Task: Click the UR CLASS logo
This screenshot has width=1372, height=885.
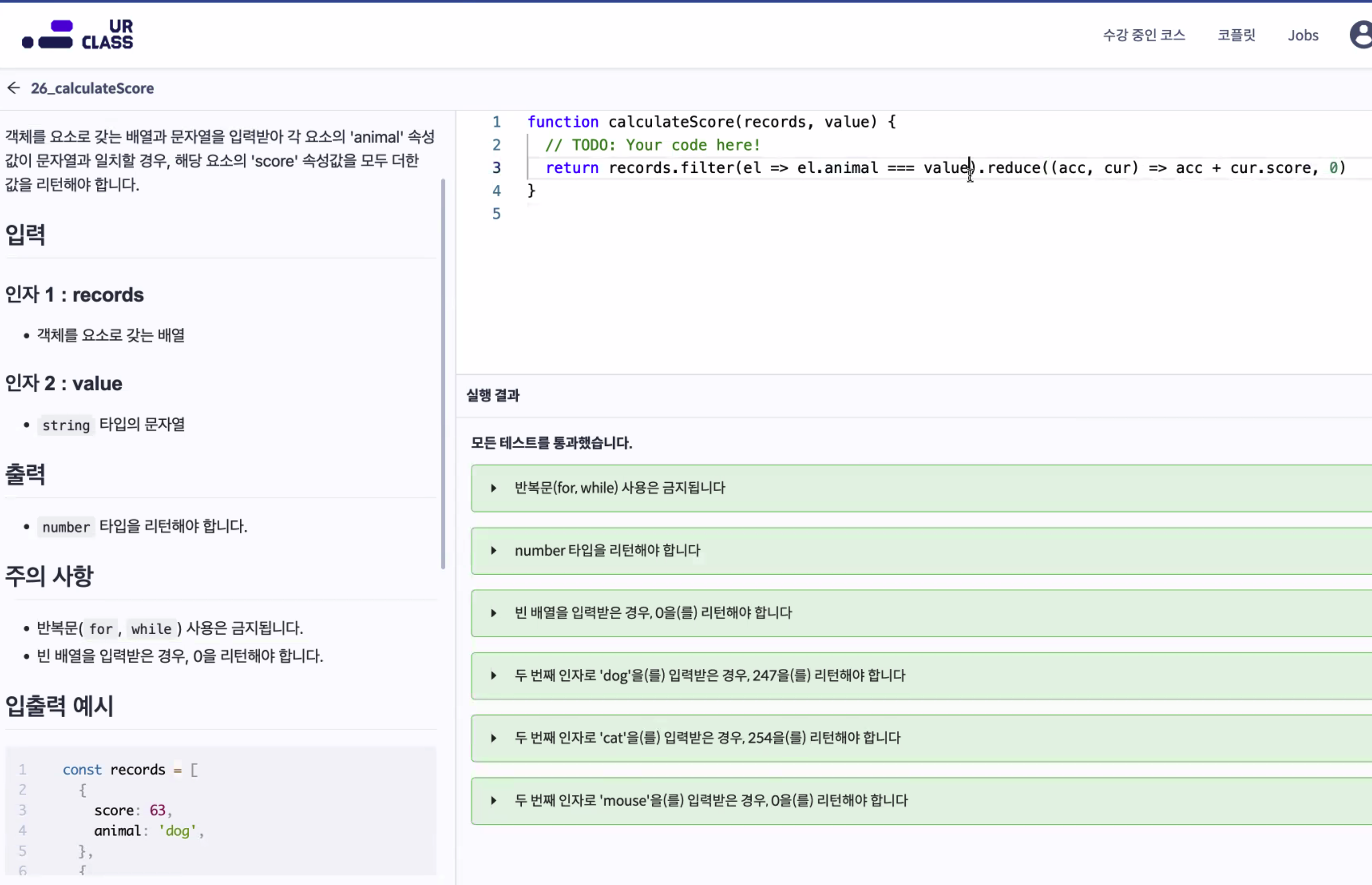Action: click(x=77, y=34)
